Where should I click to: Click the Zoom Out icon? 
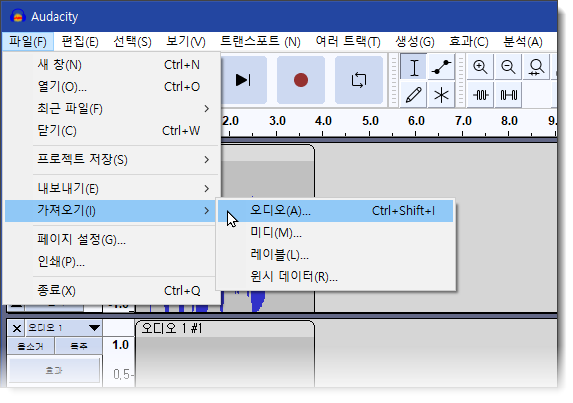[508, 67]
